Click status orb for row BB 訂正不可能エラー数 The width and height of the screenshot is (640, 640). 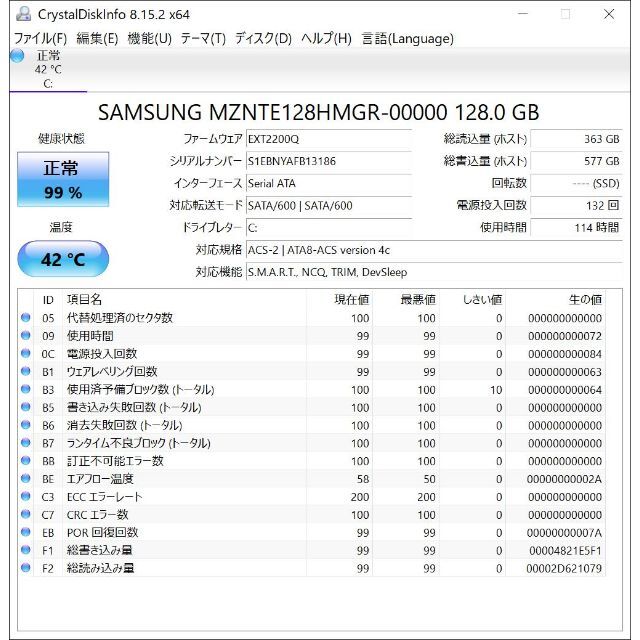pyautogui.click(x=26, y=460)
